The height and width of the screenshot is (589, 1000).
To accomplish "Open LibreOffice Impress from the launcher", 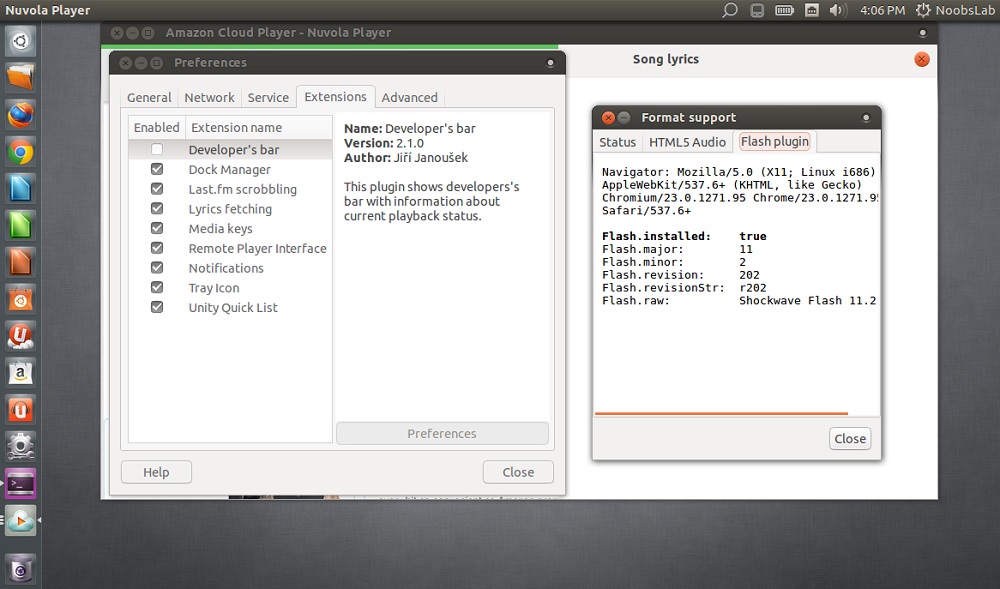I will pyautogui.click(x=20, y=263).
